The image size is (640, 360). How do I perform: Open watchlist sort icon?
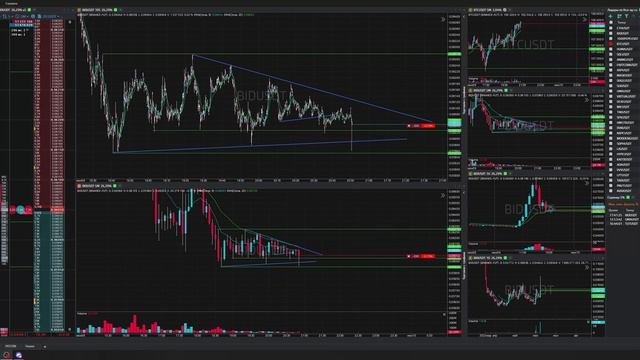[x=619, y=16]
